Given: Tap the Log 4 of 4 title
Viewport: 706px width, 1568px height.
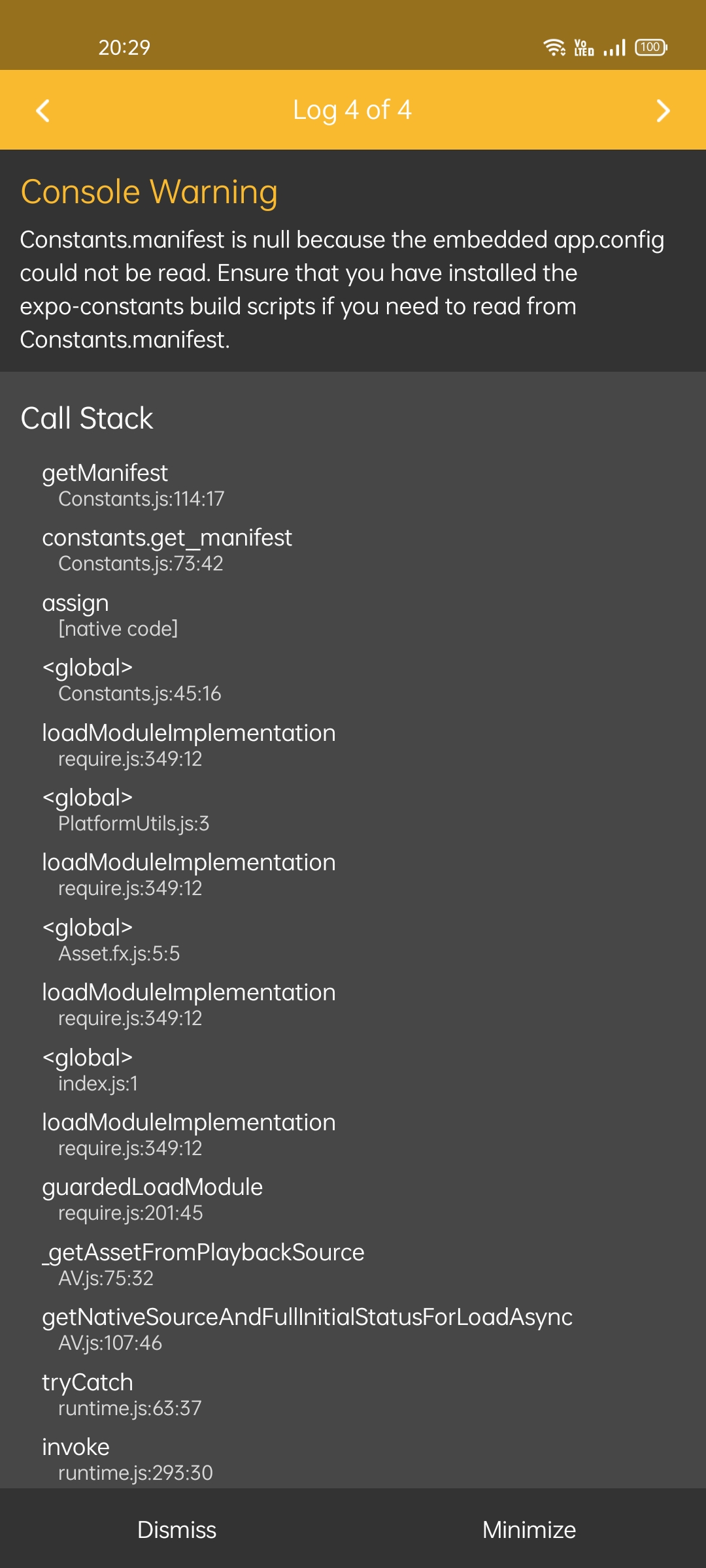Looking at the screenshot, I should [352, 110].
